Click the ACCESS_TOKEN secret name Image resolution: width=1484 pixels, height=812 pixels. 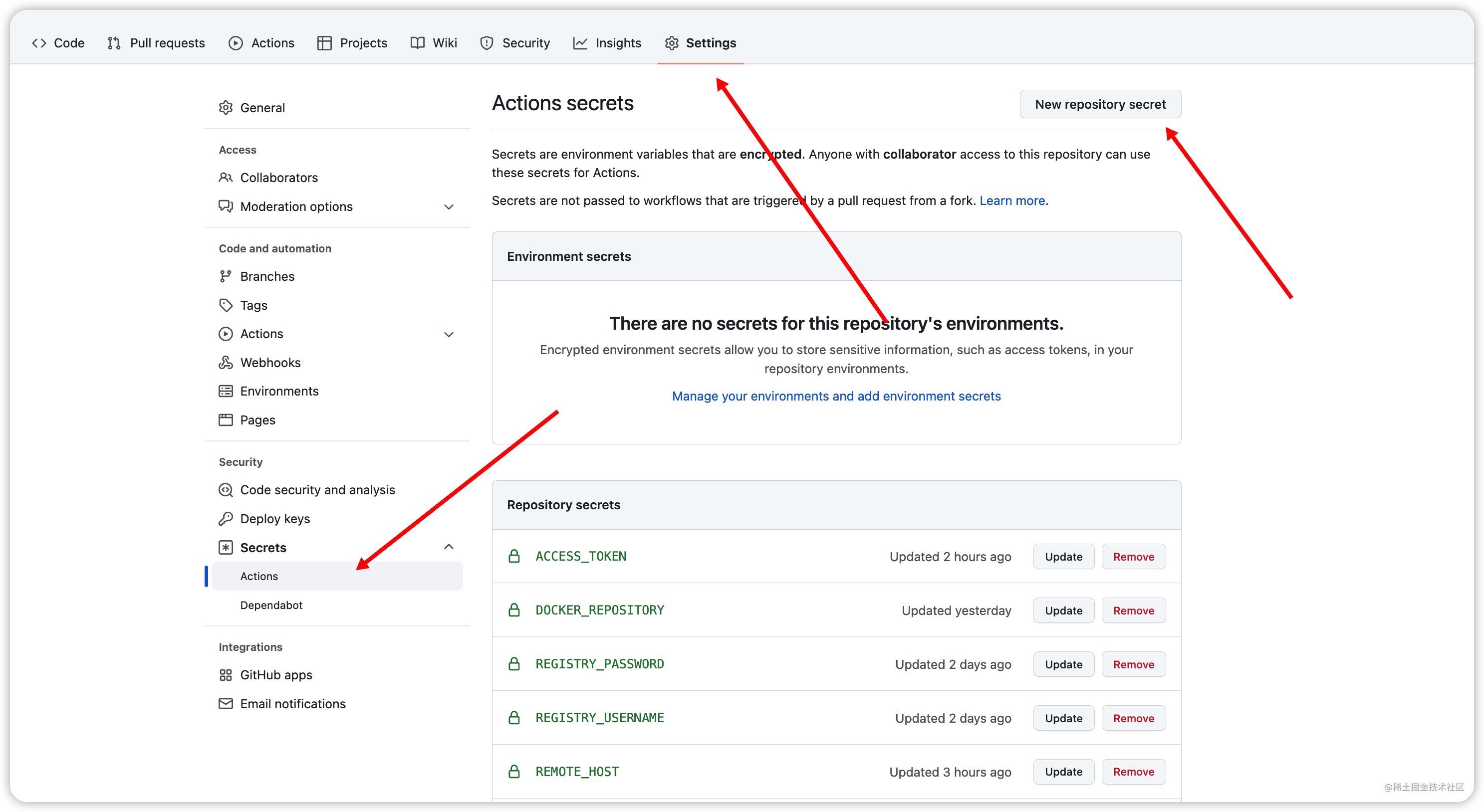pyautogui.click(x=581, y=556)
